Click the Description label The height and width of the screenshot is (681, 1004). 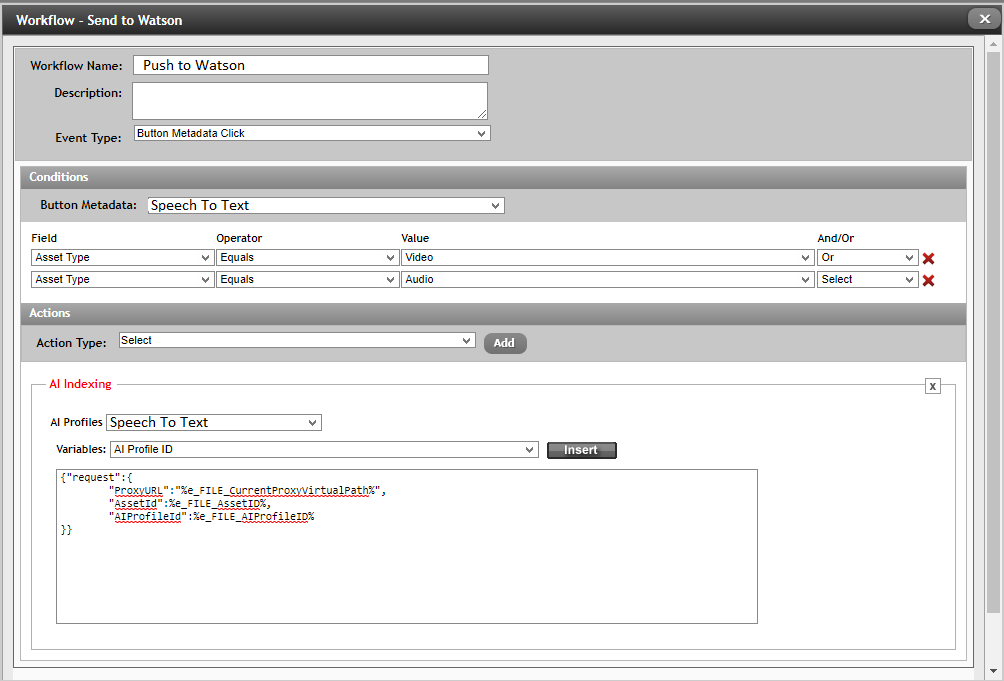click(88, 93)
